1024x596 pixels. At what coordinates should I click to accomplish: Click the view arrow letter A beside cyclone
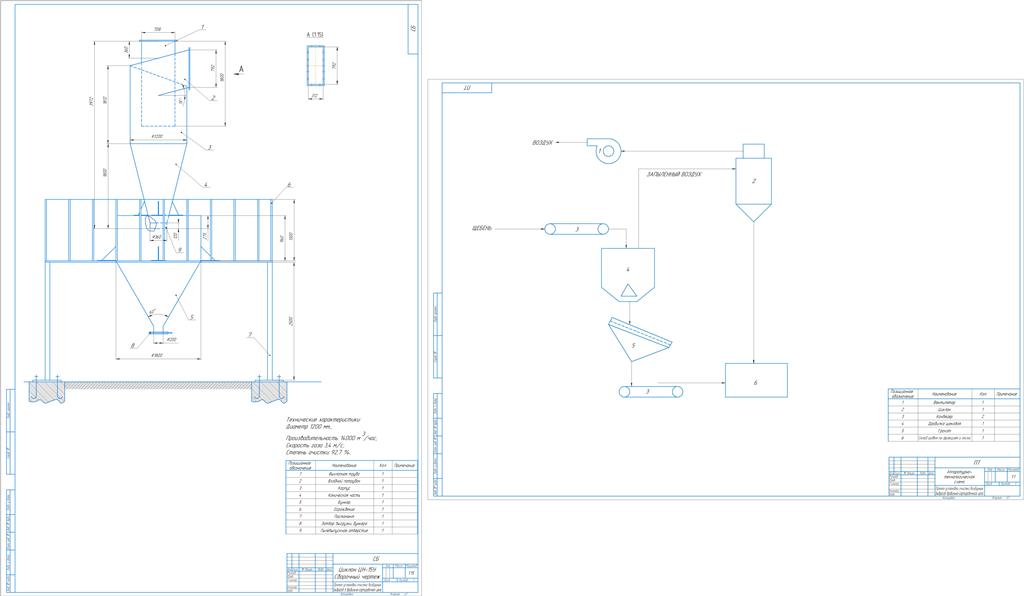(240, 67)
